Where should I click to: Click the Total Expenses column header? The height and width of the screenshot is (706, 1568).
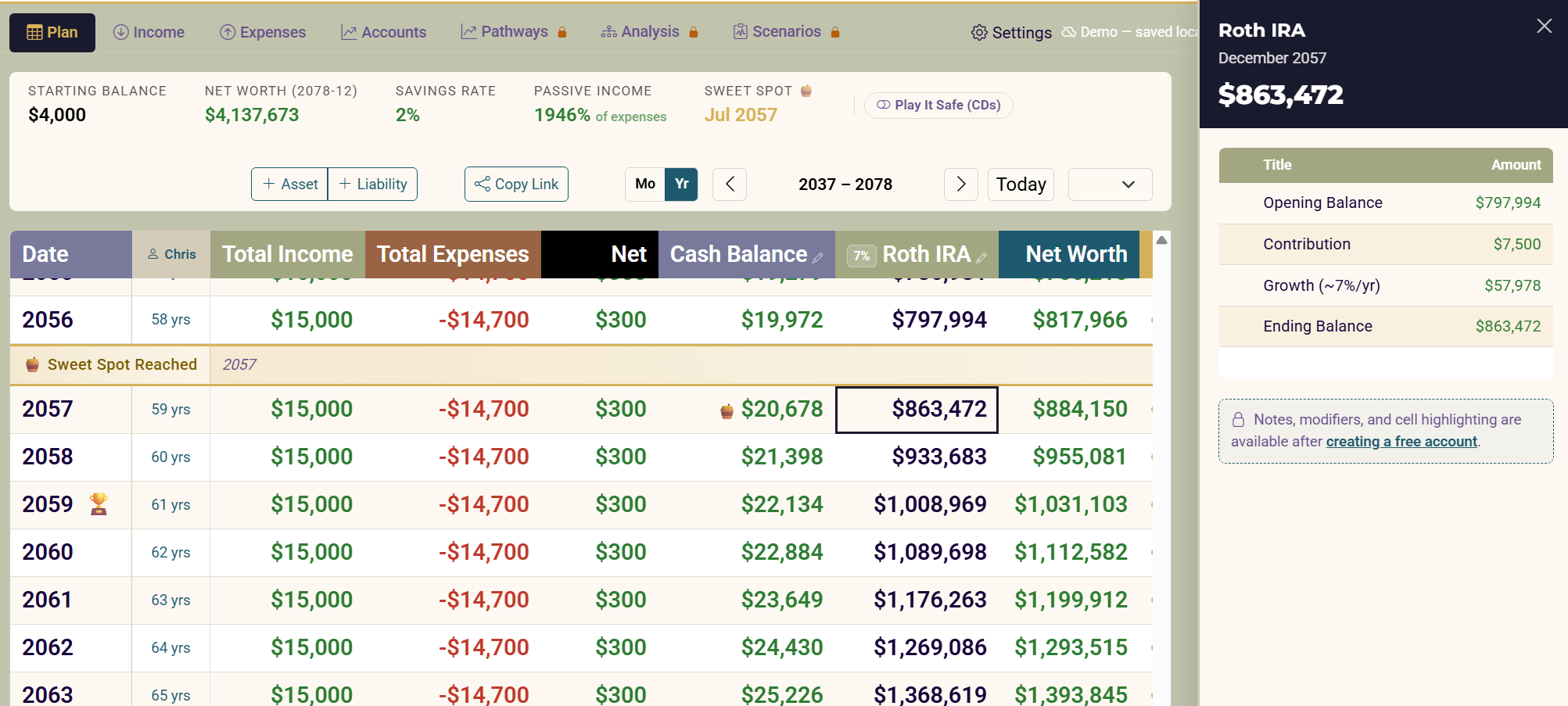[x=453, y=254]
